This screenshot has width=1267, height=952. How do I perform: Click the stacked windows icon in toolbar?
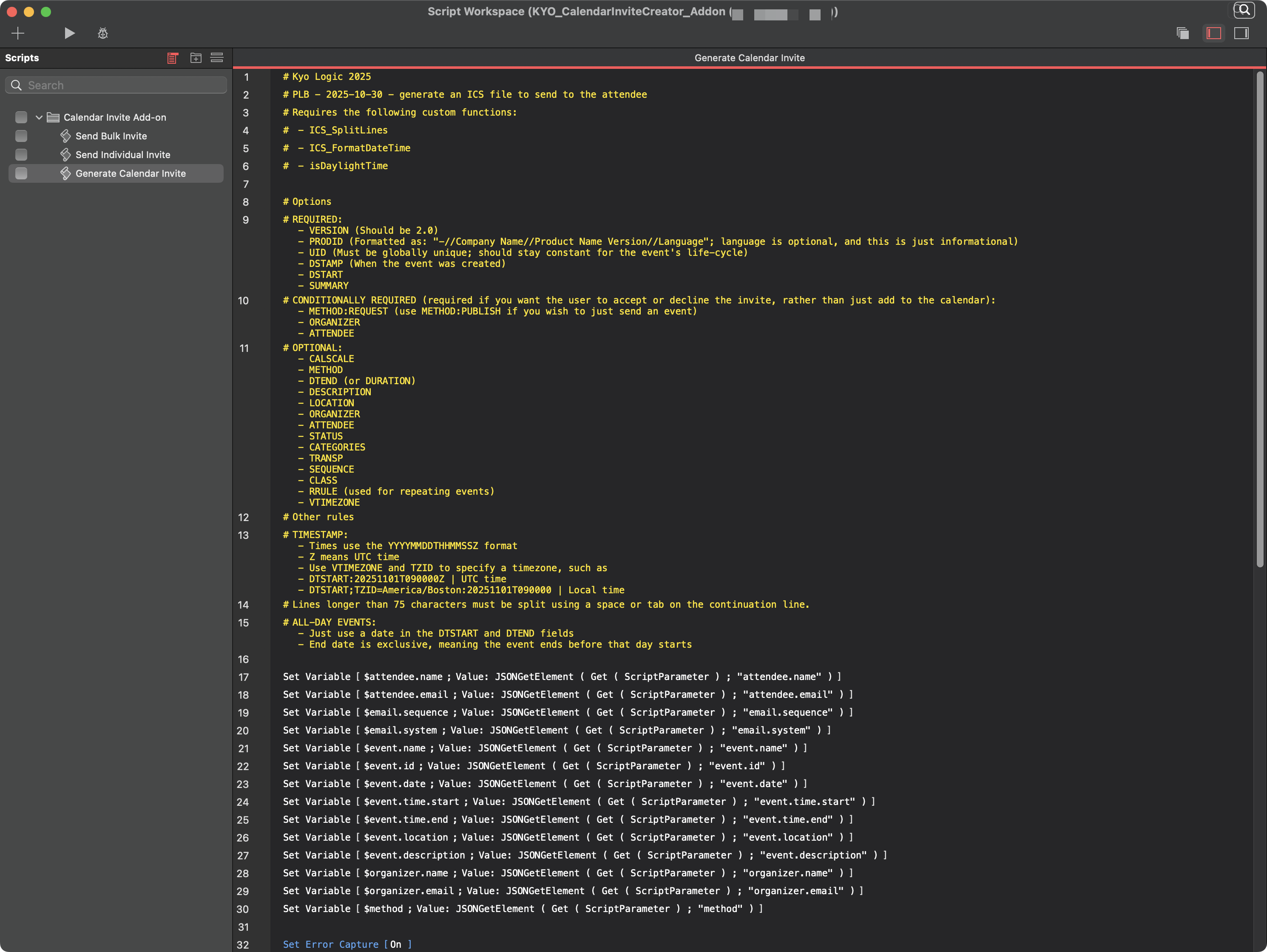click(1183, 33)
